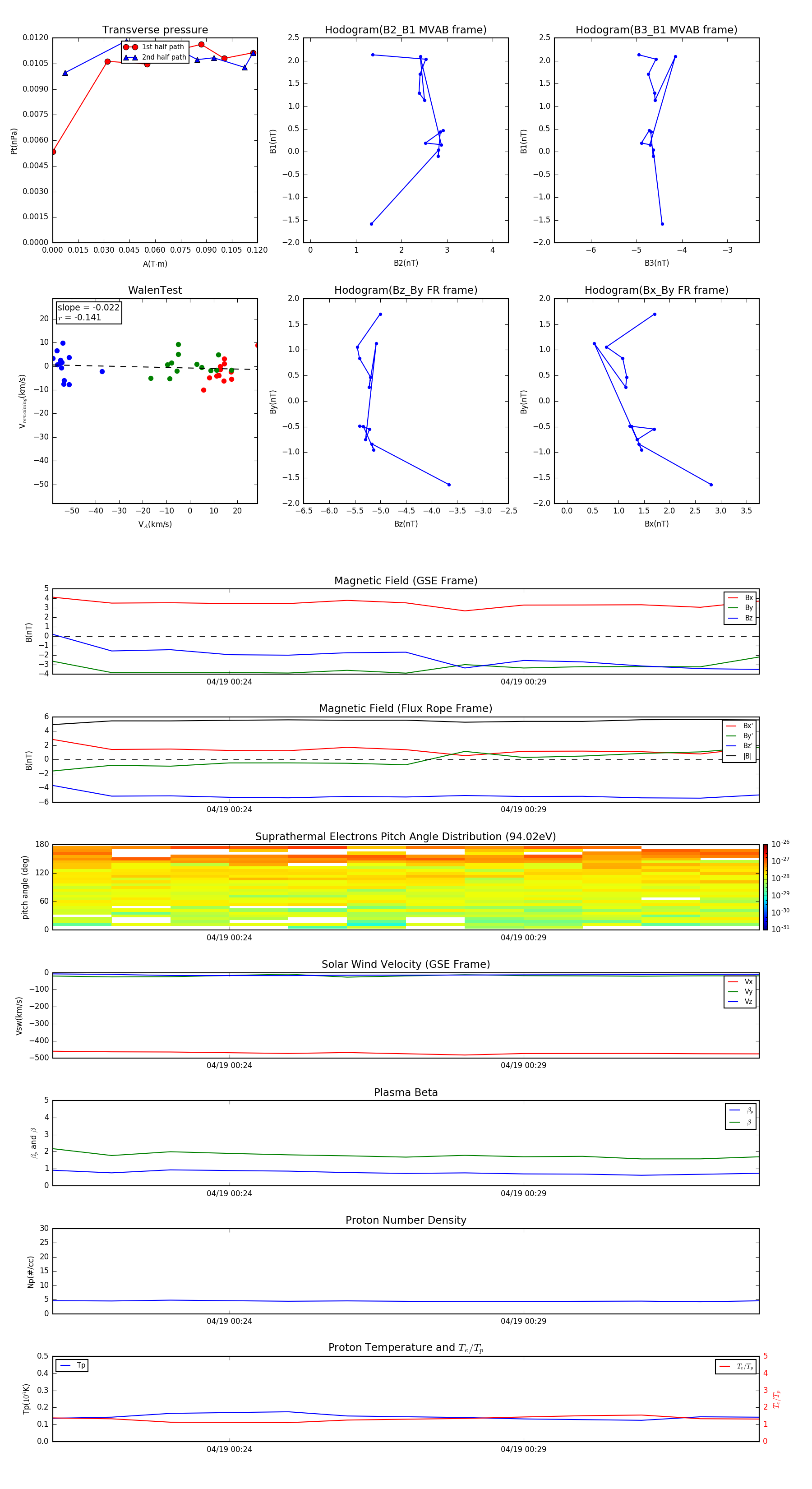Click the 'A(T·m)' x-axis label
Viewport: 812px width, 1489px height.
155,264
